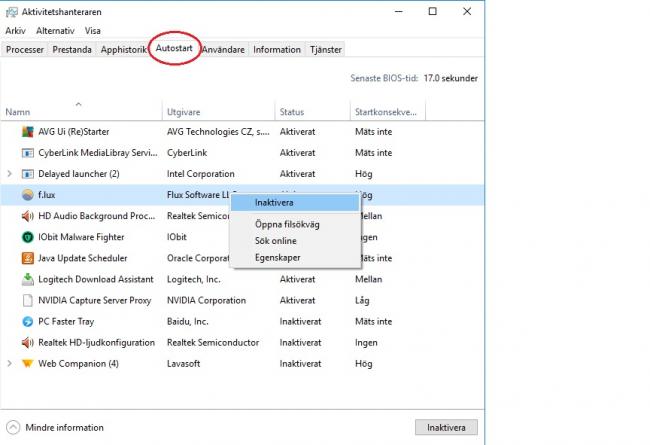This screenshot has height=445, width=650.
Task: Minimize the Aktivitetshanteraren window
Action: click(399, 12)
